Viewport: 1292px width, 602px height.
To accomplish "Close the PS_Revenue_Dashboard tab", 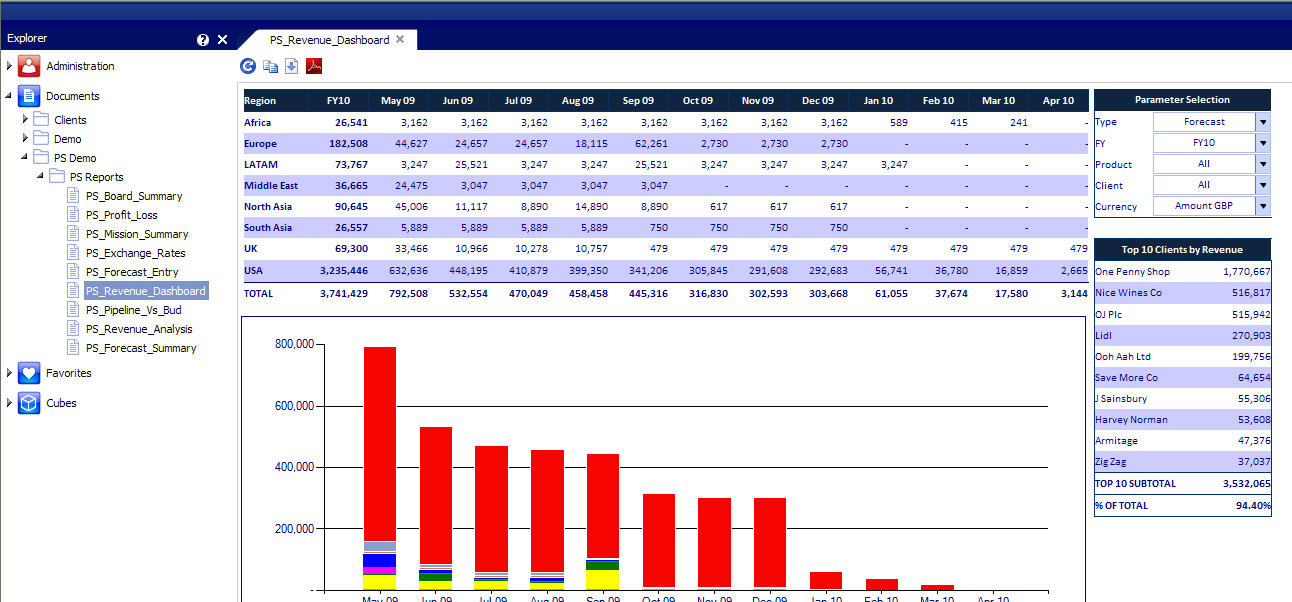I will [400, 39].
